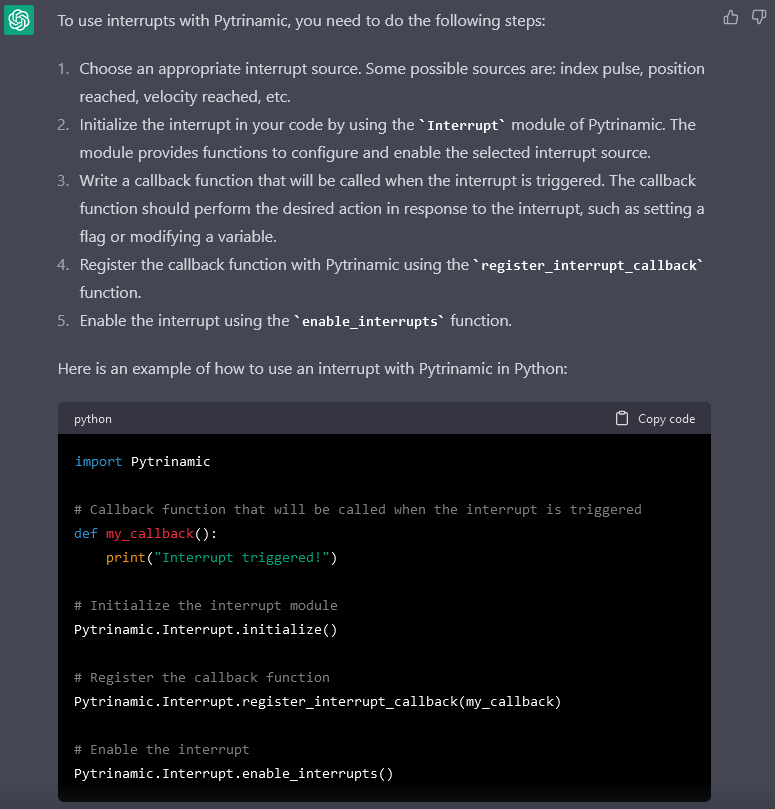Click the `enable_interrupts` inline code in step 5
Viewport: 775px width, 809px height.
(x=369, y=321)
